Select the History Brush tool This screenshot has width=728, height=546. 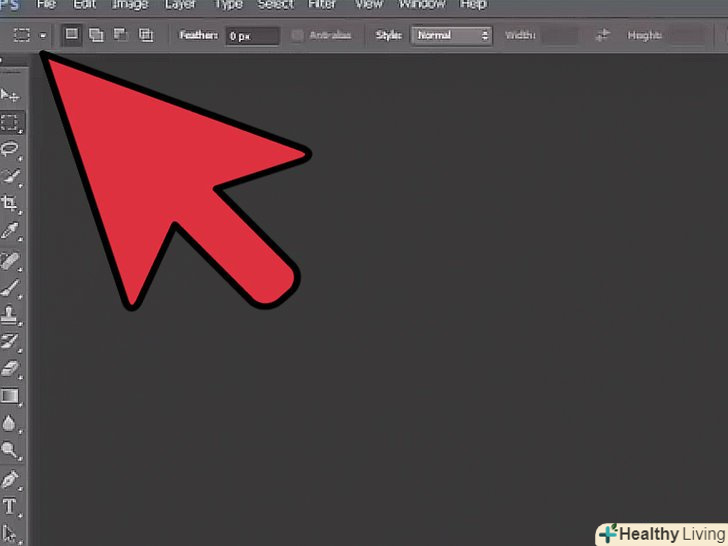(10, 342)
